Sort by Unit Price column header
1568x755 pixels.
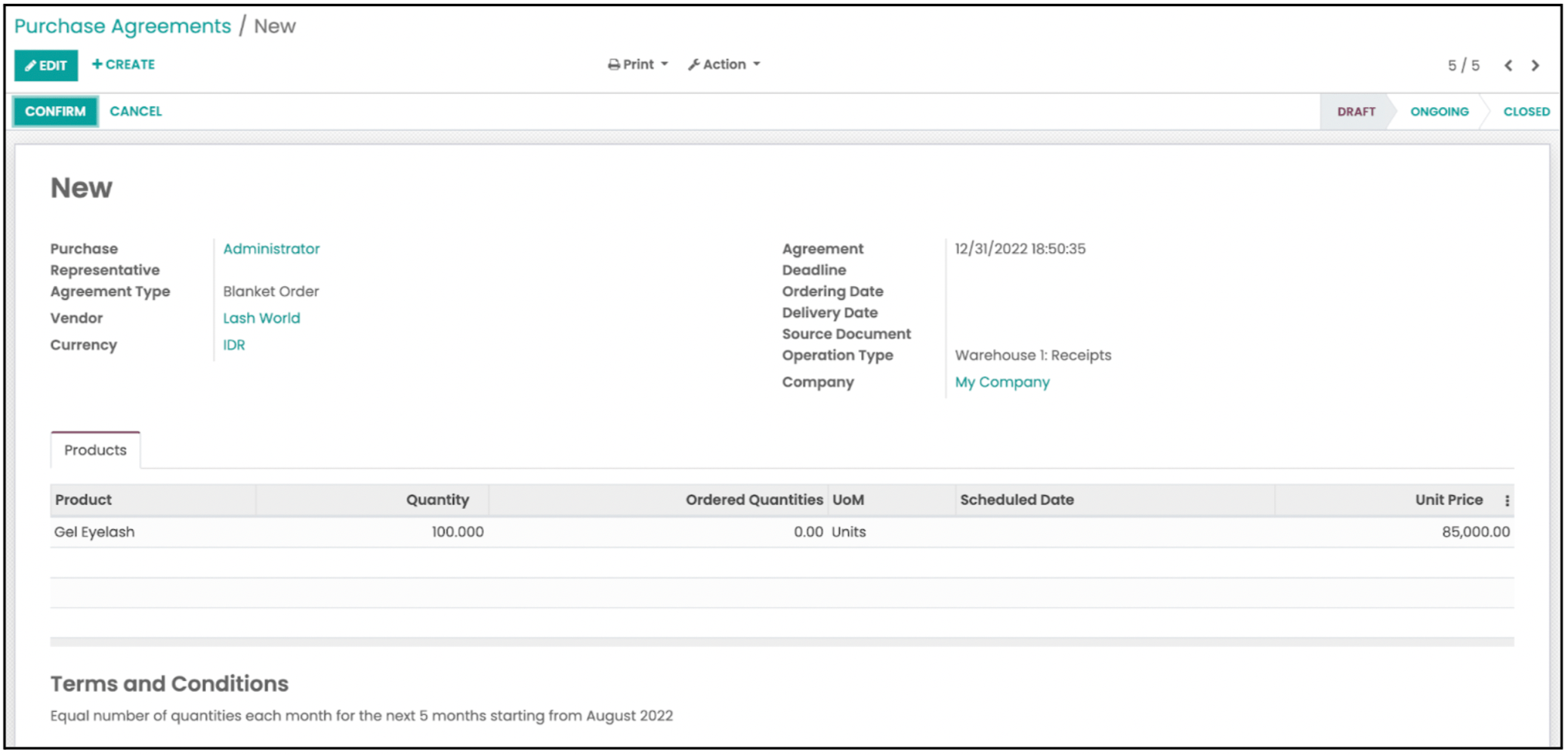click(1448, 500)
